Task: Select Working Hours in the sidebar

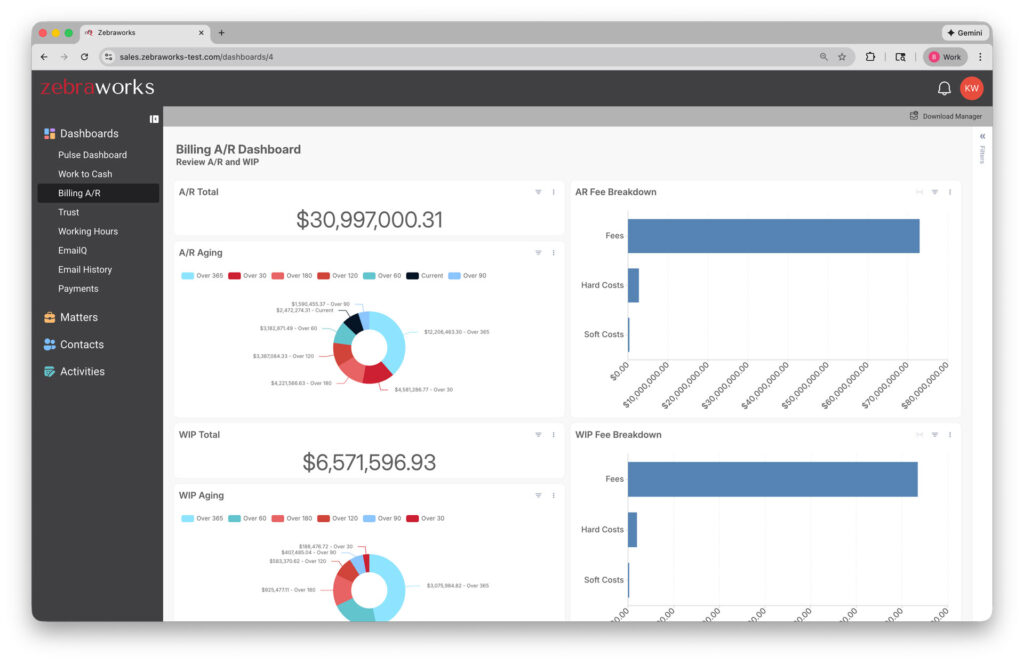Action: tap(88, 231)
